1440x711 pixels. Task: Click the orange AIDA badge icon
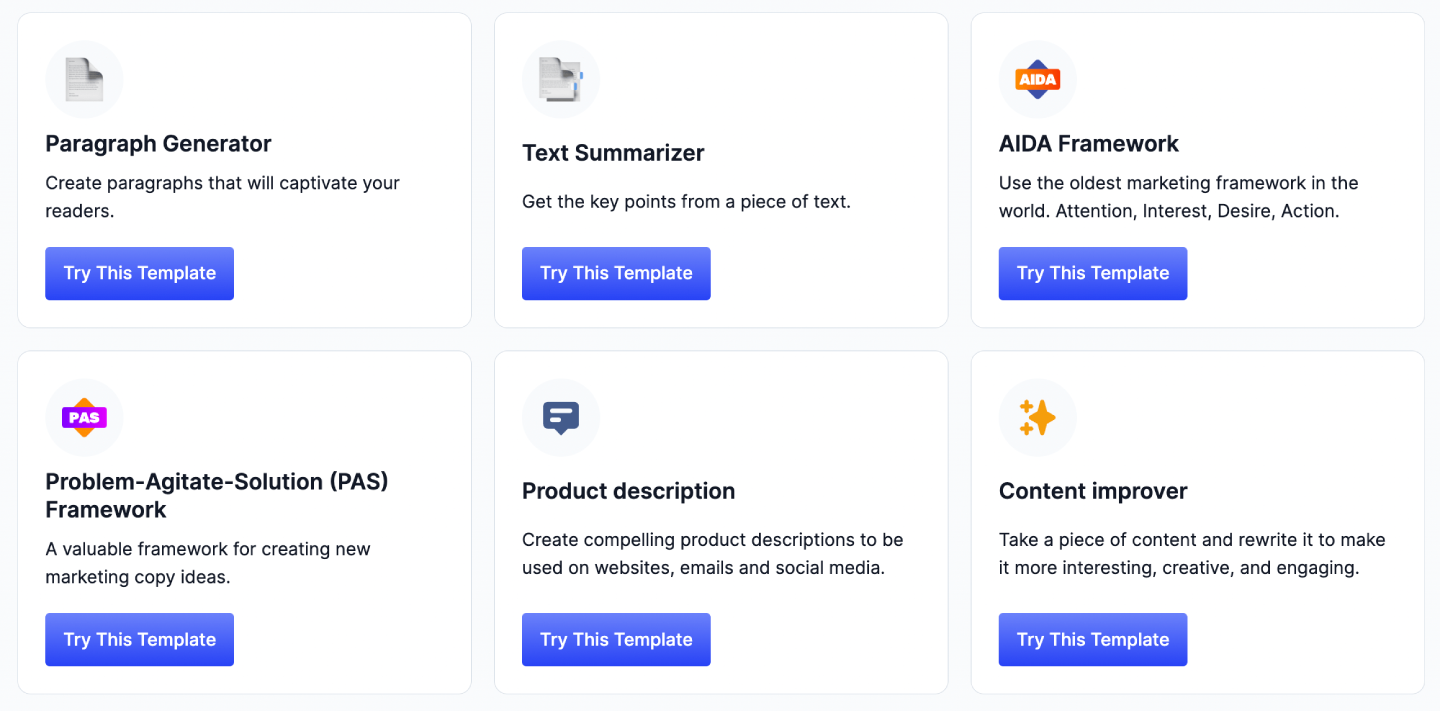pyautogui.click(x=1037, y=79)
